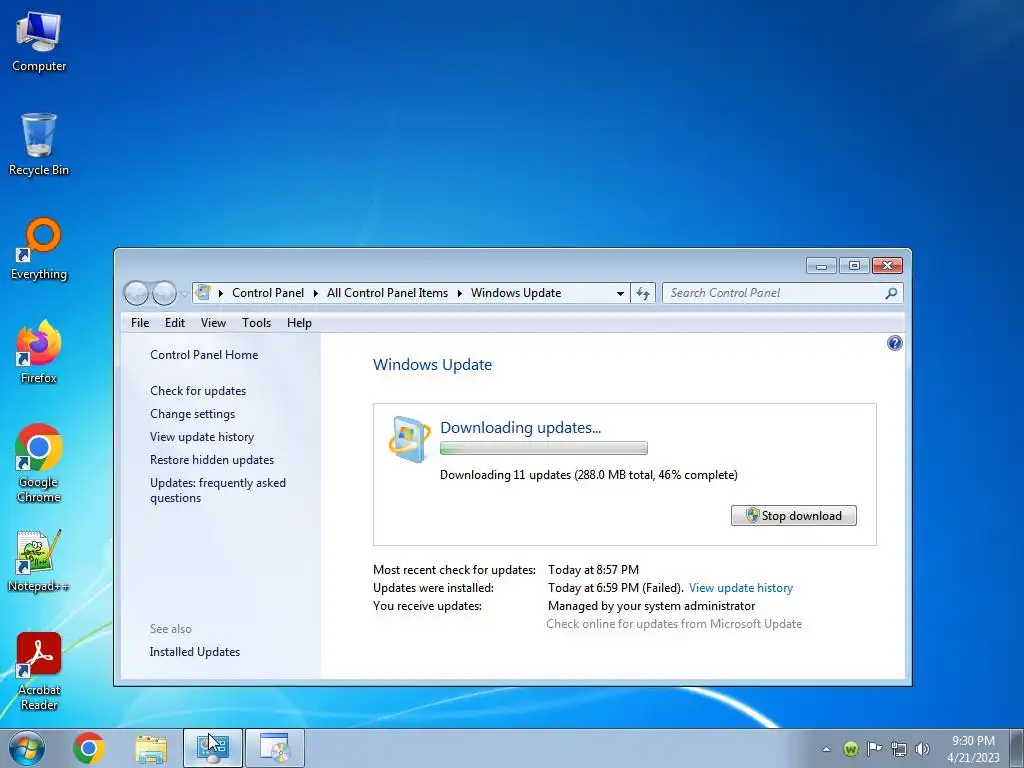Click the Windows Update shield icon

coord(409,440)
